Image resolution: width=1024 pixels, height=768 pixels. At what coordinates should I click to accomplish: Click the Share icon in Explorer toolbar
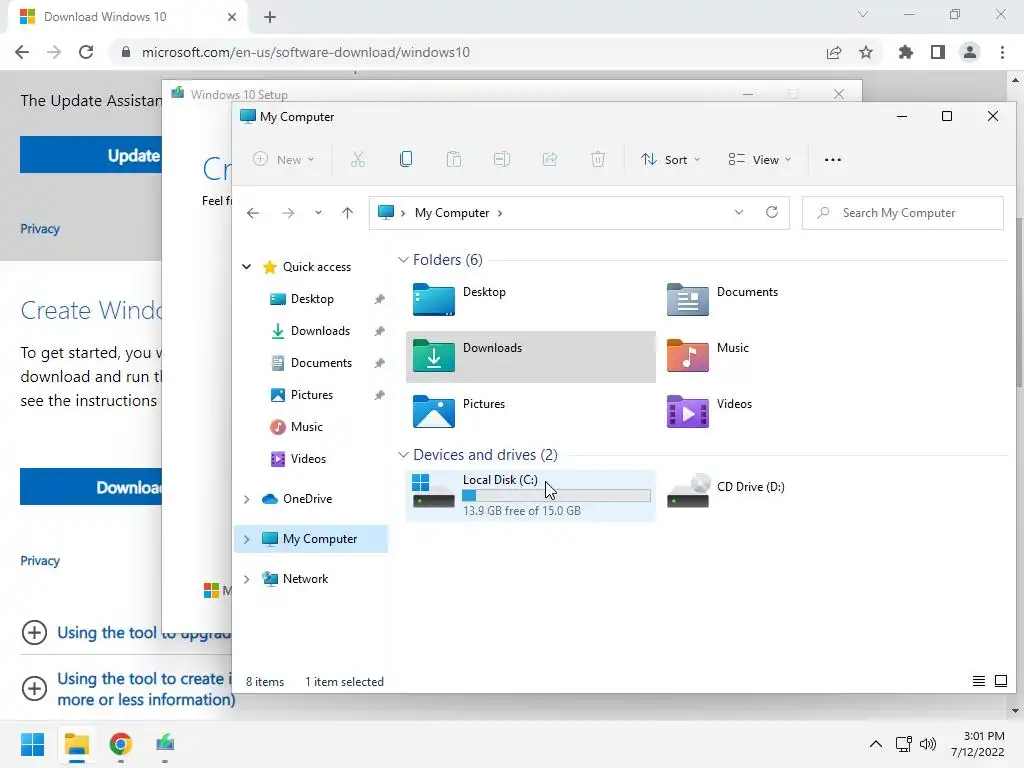coord(550,159)
